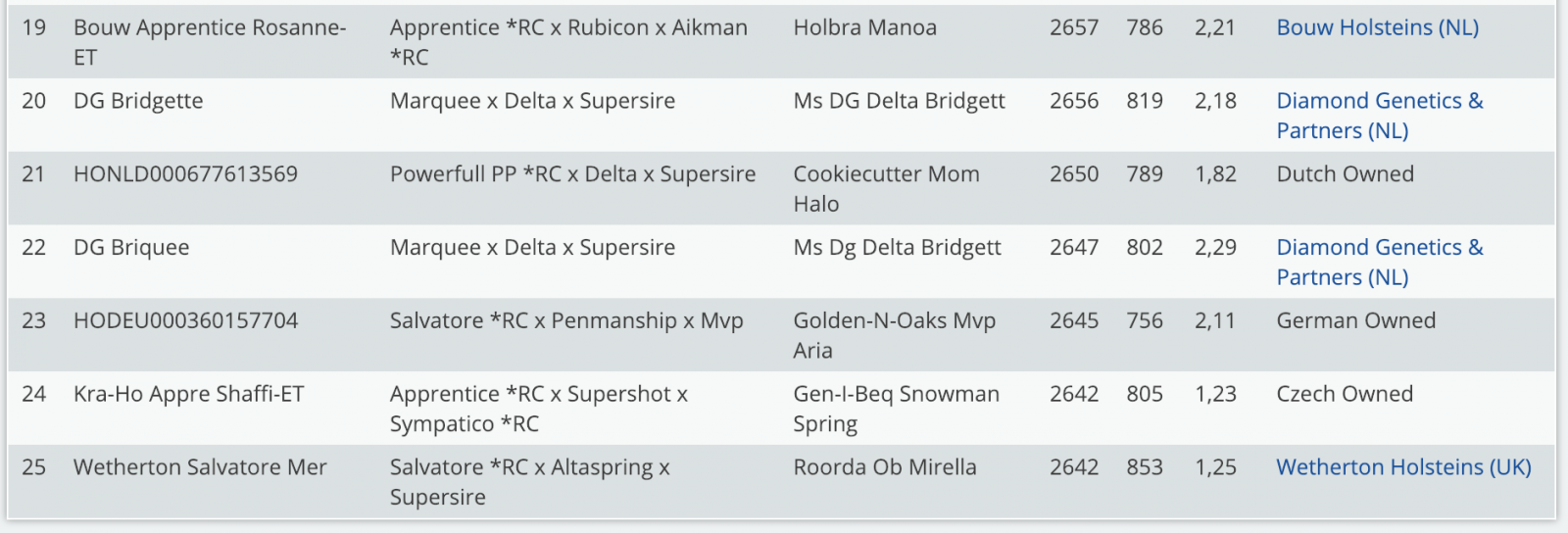Select the Wetherton Salvatore Mer name
1568x533 pixels.
[x=200, y=467]
